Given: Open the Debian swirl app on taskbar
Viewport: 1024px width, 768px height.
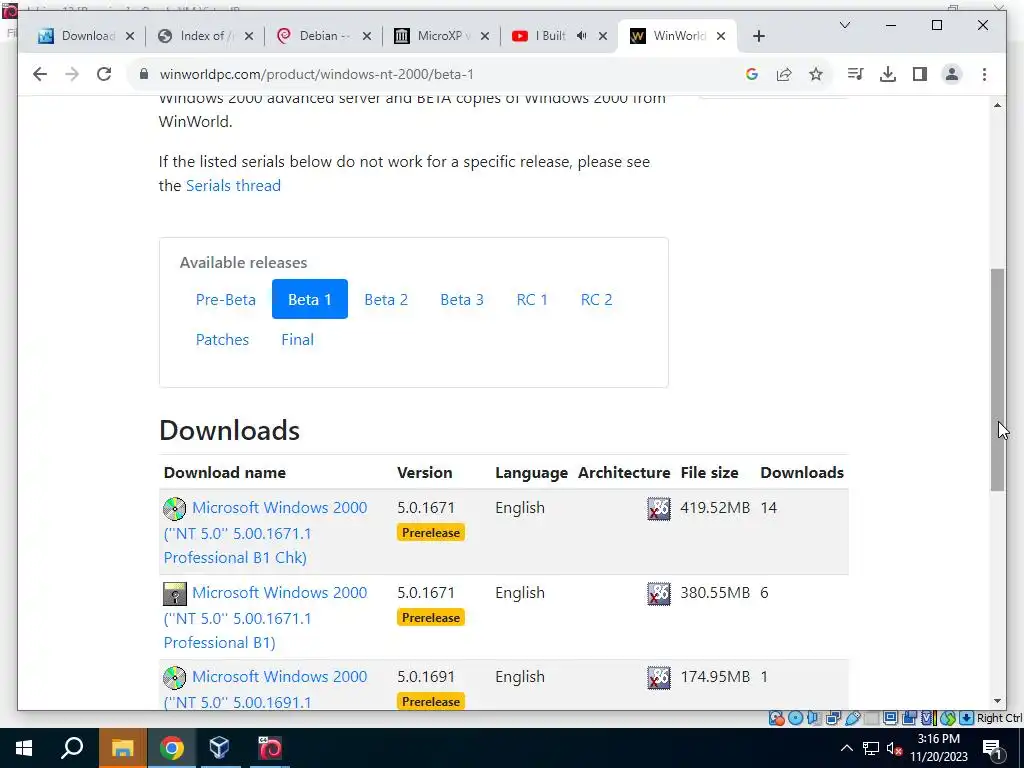Looking at the screenshot, I should [269, 748].
